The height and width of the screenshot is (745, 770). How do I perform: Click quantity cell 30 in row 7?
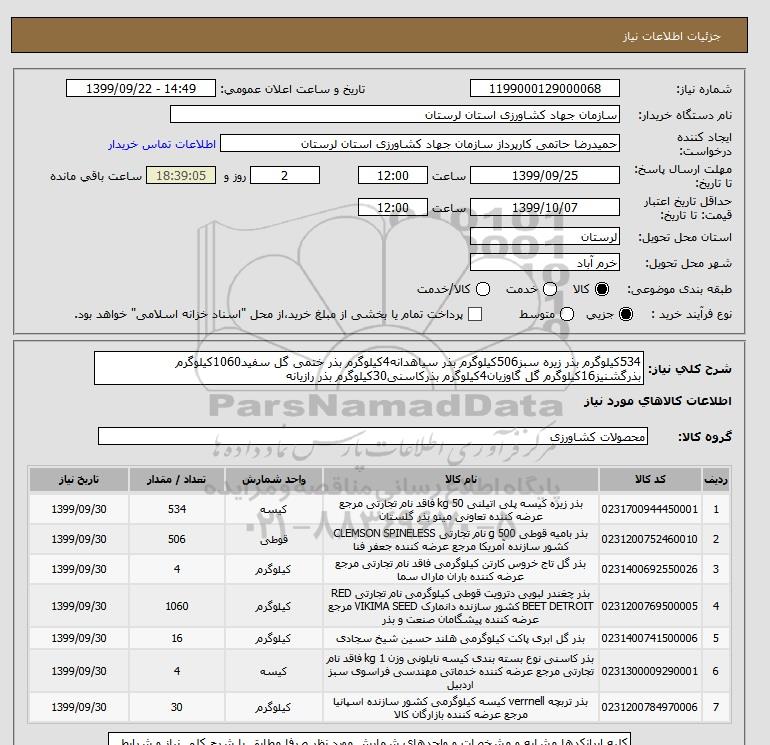tap(177, 707)
